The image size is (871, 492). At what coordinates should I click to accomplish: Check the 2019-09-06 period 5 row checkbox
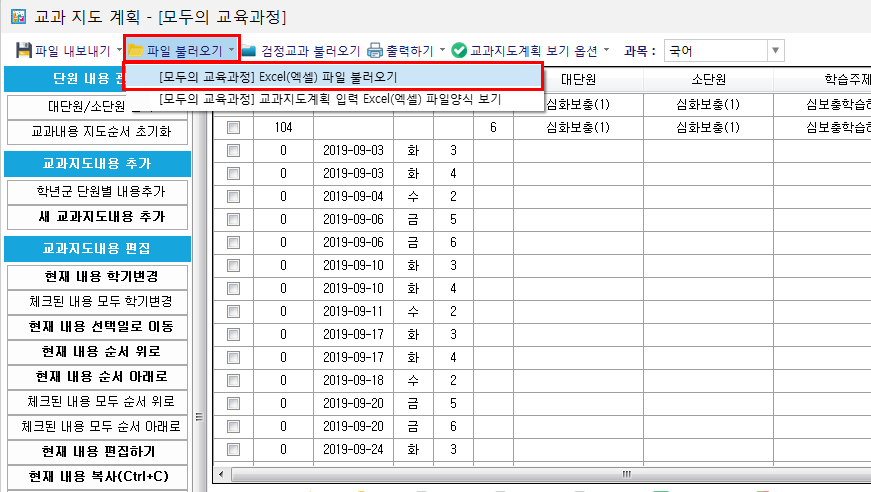click(x=233, y=219)
